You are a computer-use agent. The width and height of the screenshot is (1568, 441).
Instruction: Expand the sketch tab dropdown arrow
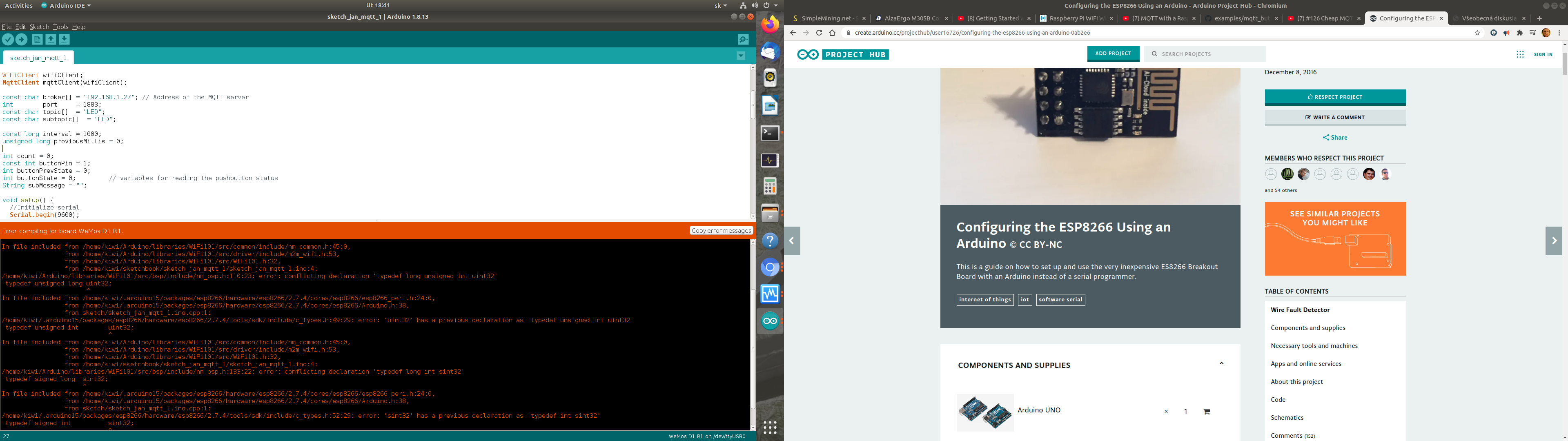[741, 56]
